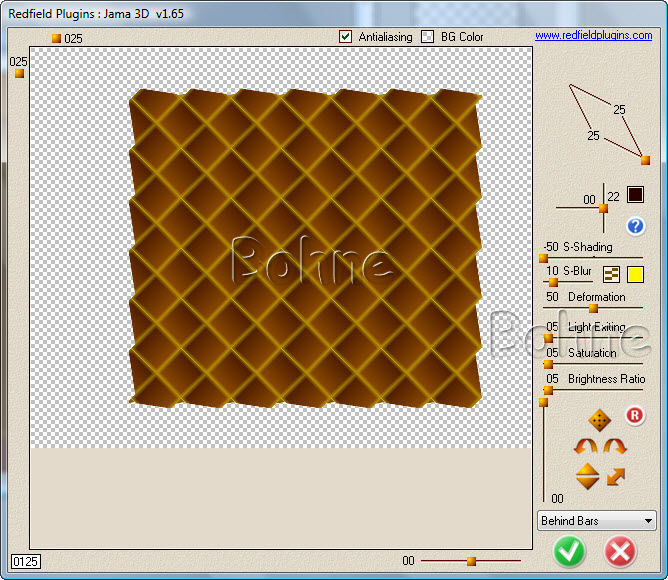Open help with blue question mark

635,226
